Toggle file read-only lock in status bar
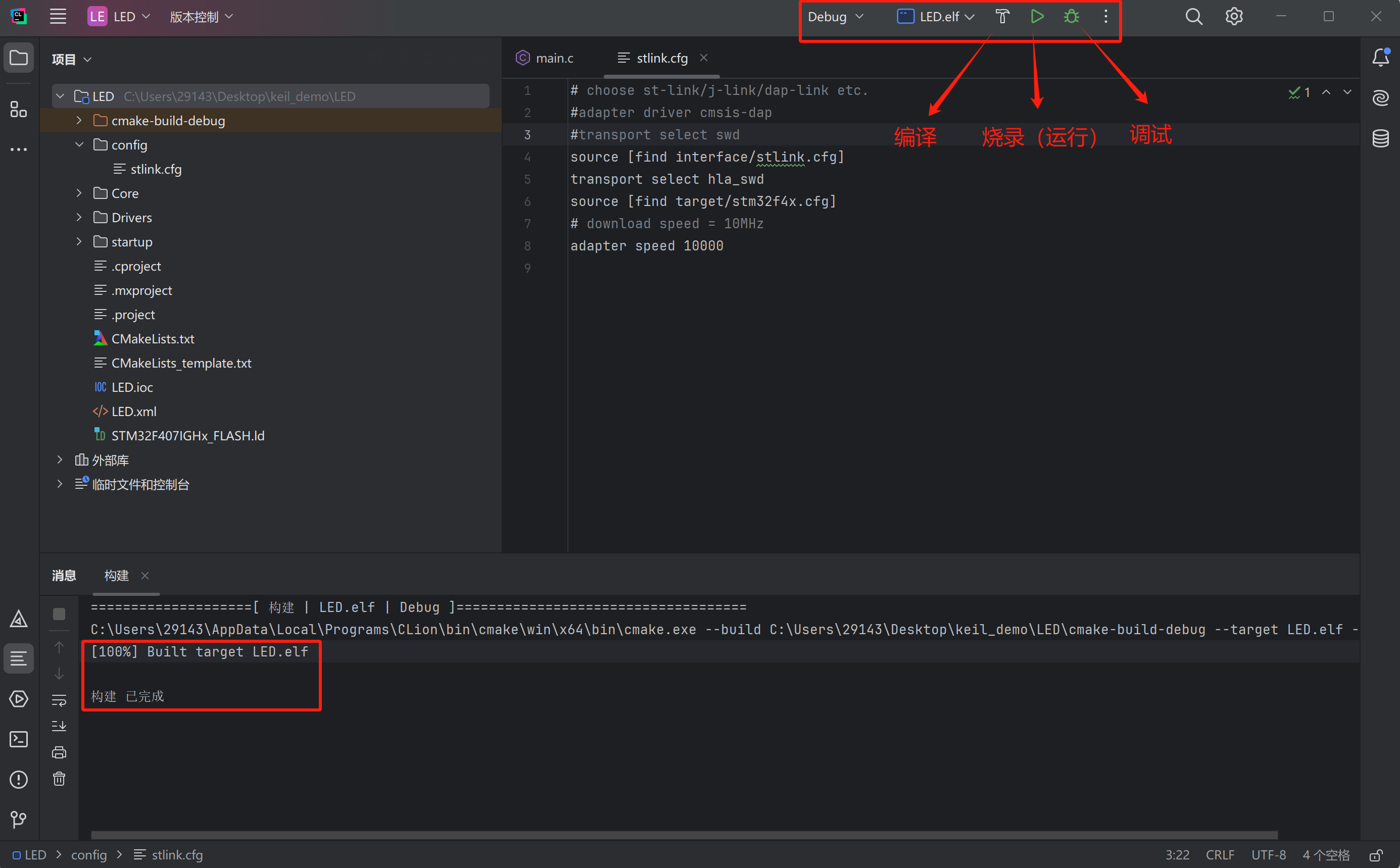Viewport: 1400px width, 868px height. (1376, 855)
